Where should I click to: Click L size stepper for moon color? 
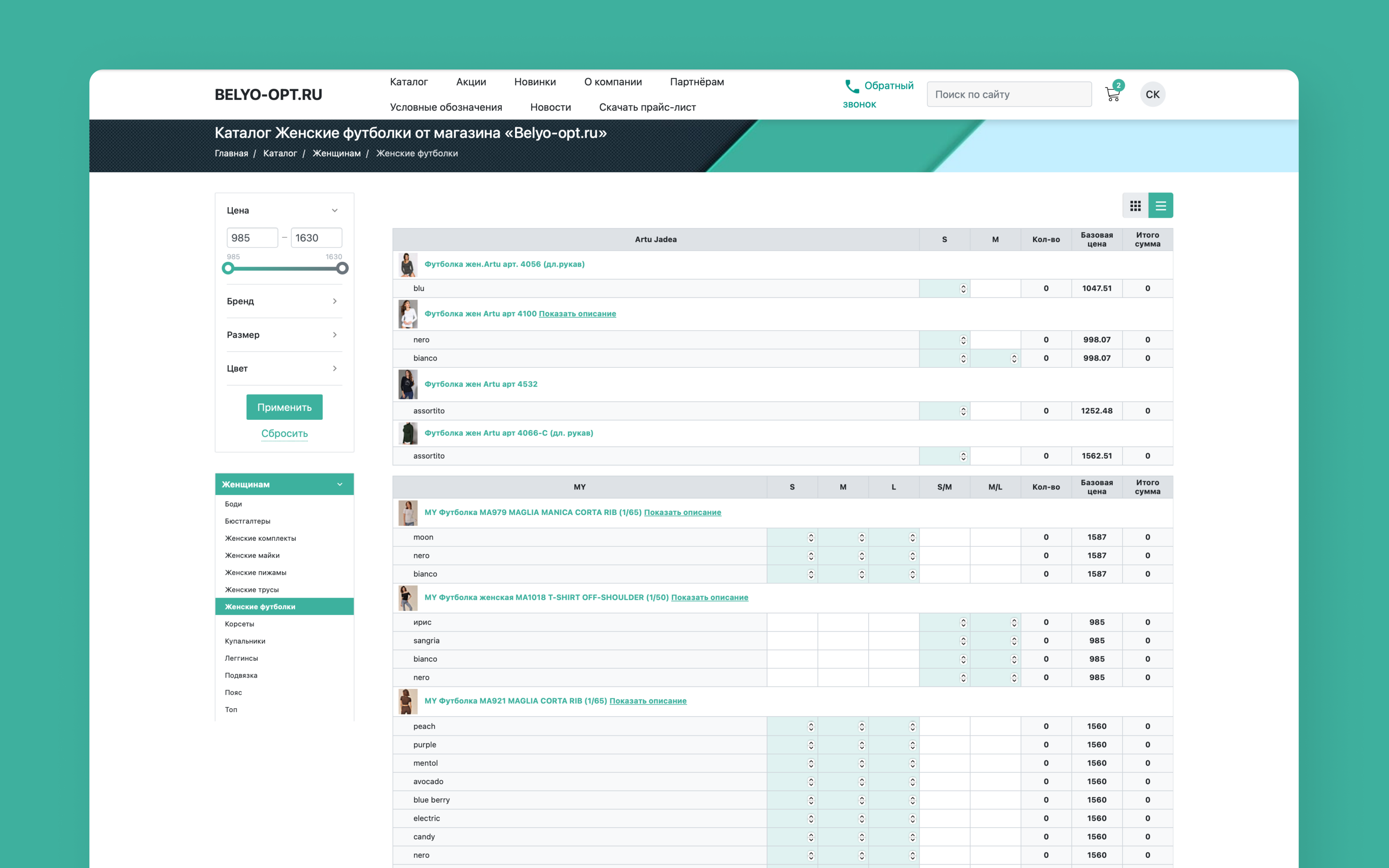point(912,537)
